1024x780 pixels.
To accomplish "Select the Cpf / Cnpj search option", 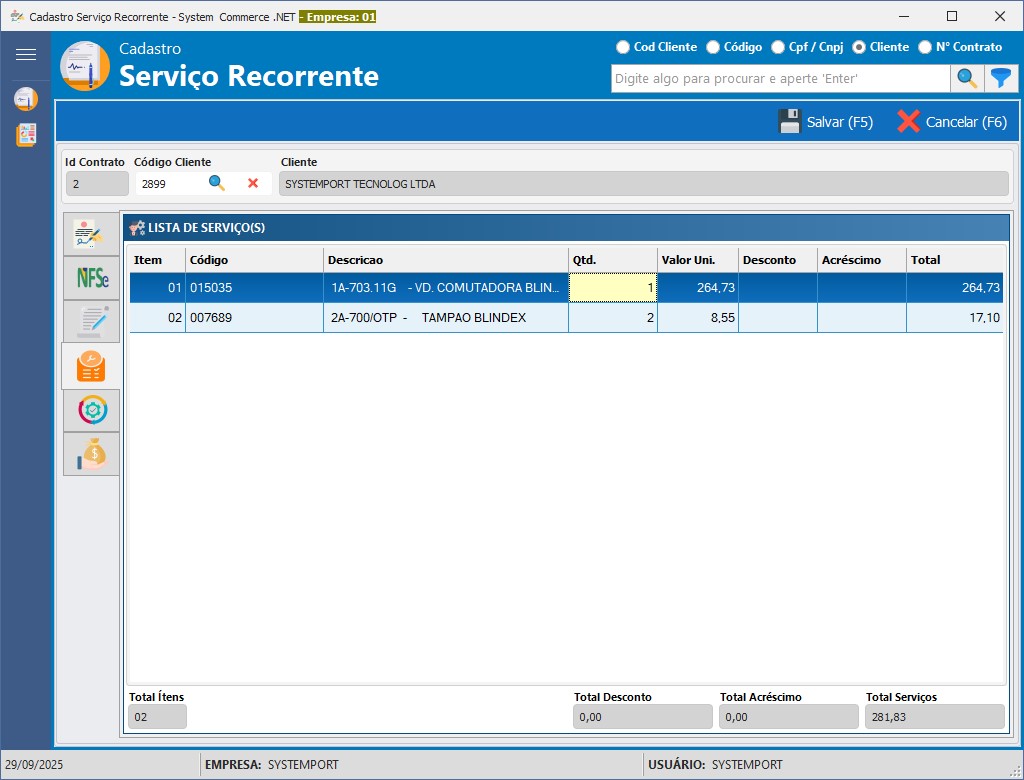I will click(x=778, y=47).
